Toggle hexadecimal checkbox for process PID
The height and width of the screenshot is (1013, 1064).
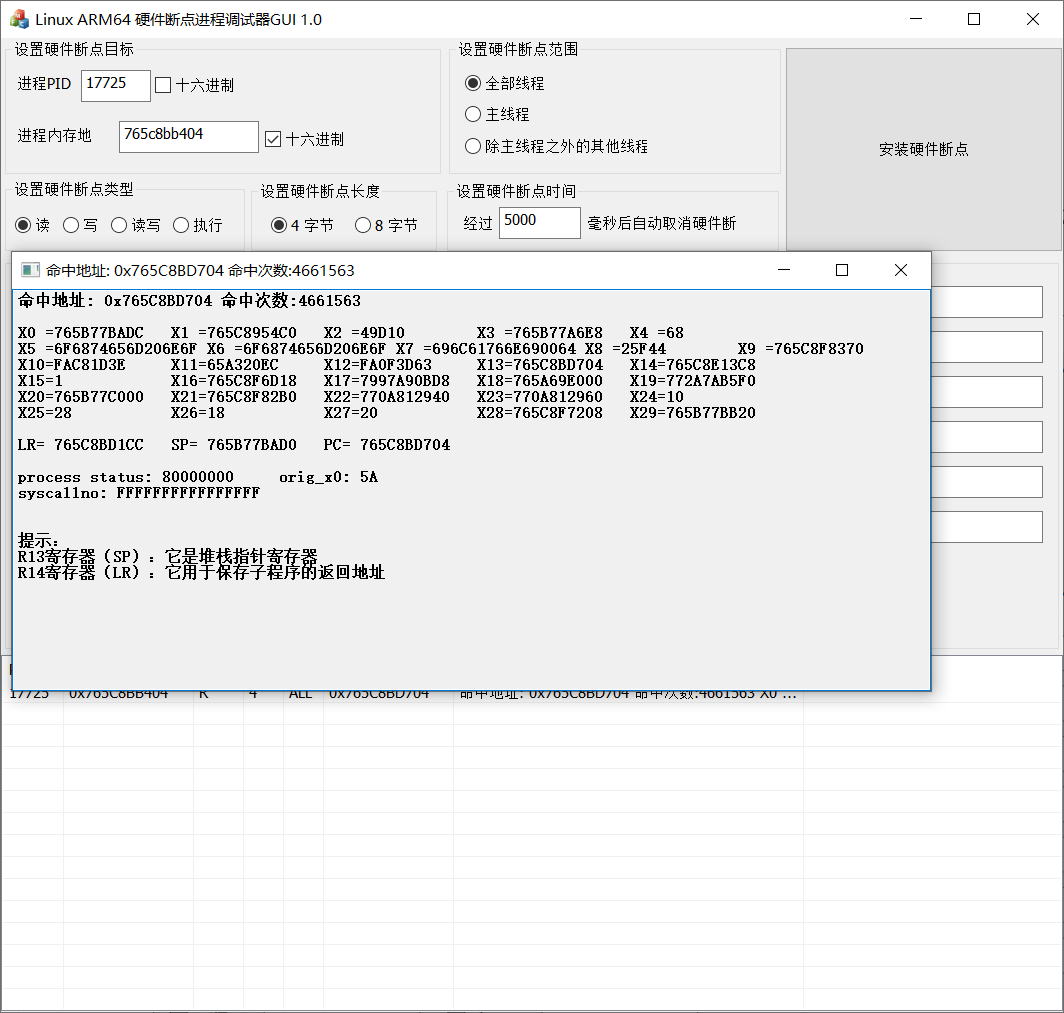tap(163, 85)
